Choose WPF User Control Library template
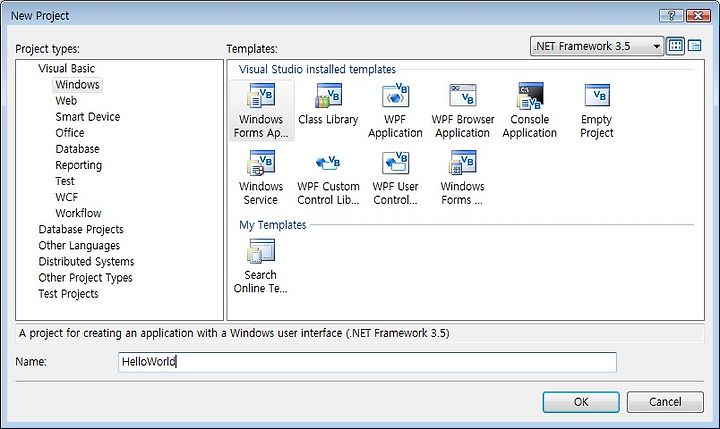The width and height of the screenshot is (720, 429). point(395,178)
